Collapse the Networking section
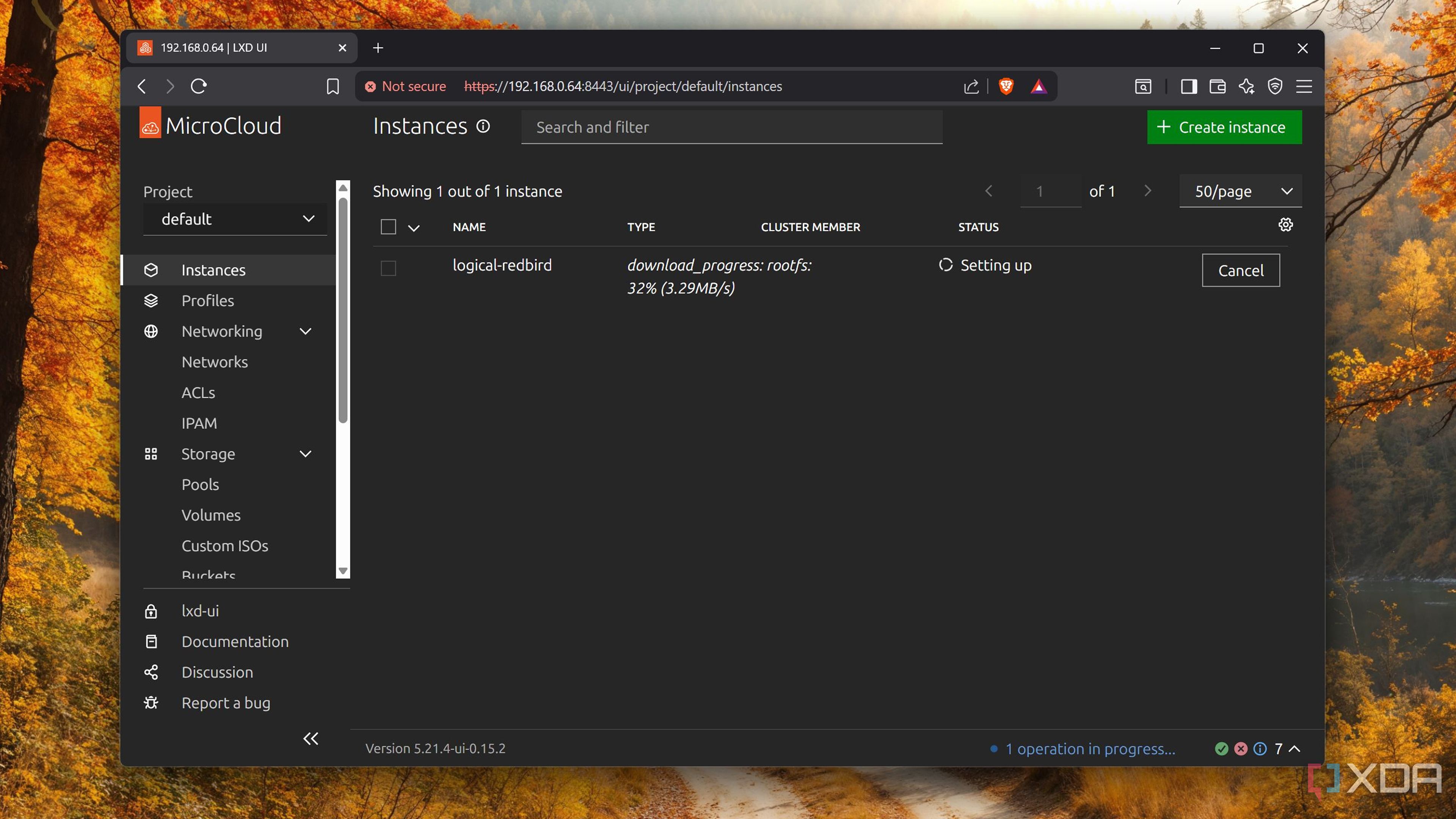Screen dimensions: 1456x819 click(305, 331)
